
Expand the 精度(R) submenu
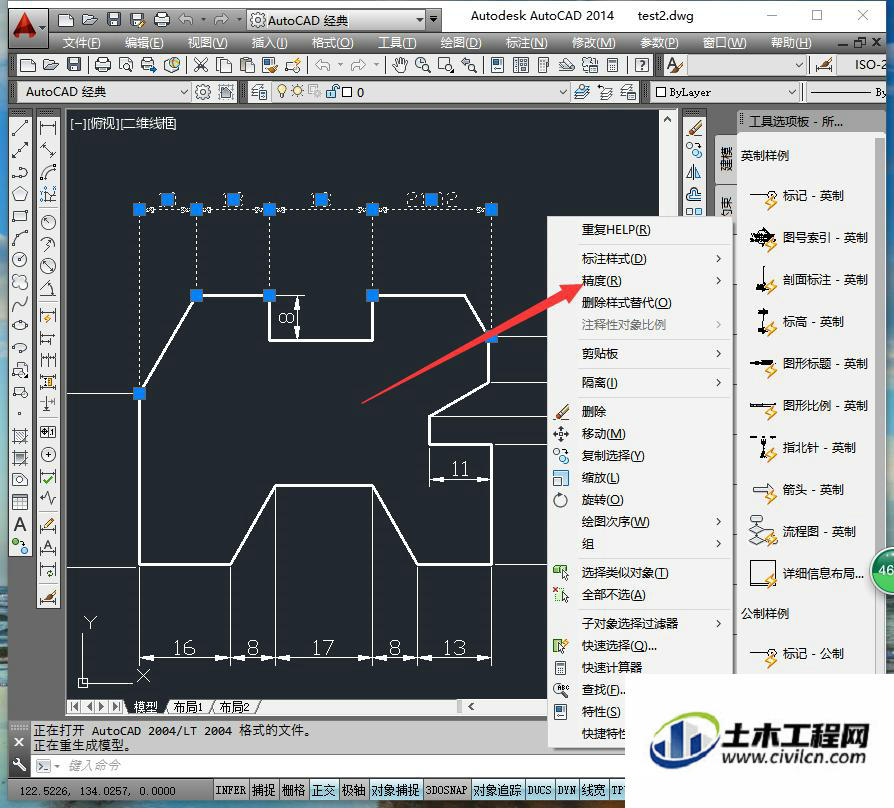click(640, 281)
